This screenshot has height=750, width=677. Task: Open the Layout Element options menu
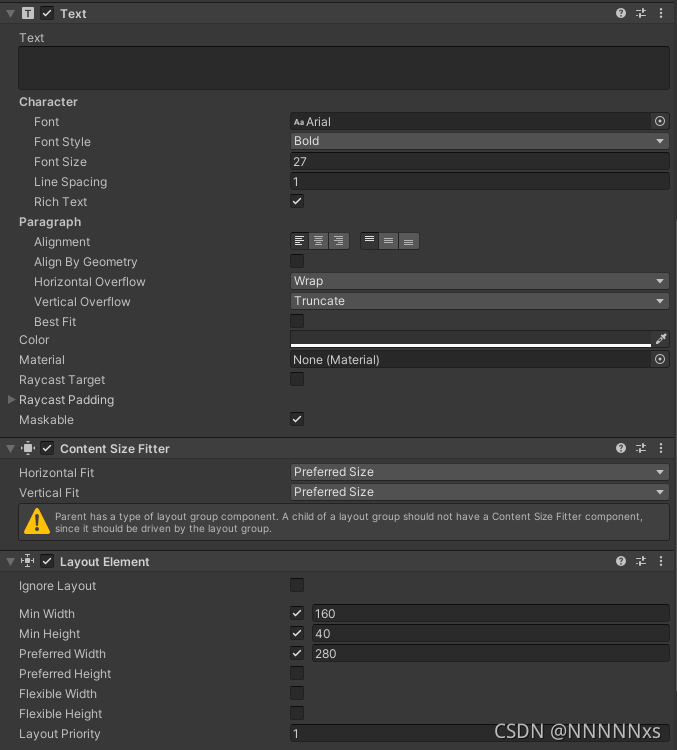coord(661,561)
